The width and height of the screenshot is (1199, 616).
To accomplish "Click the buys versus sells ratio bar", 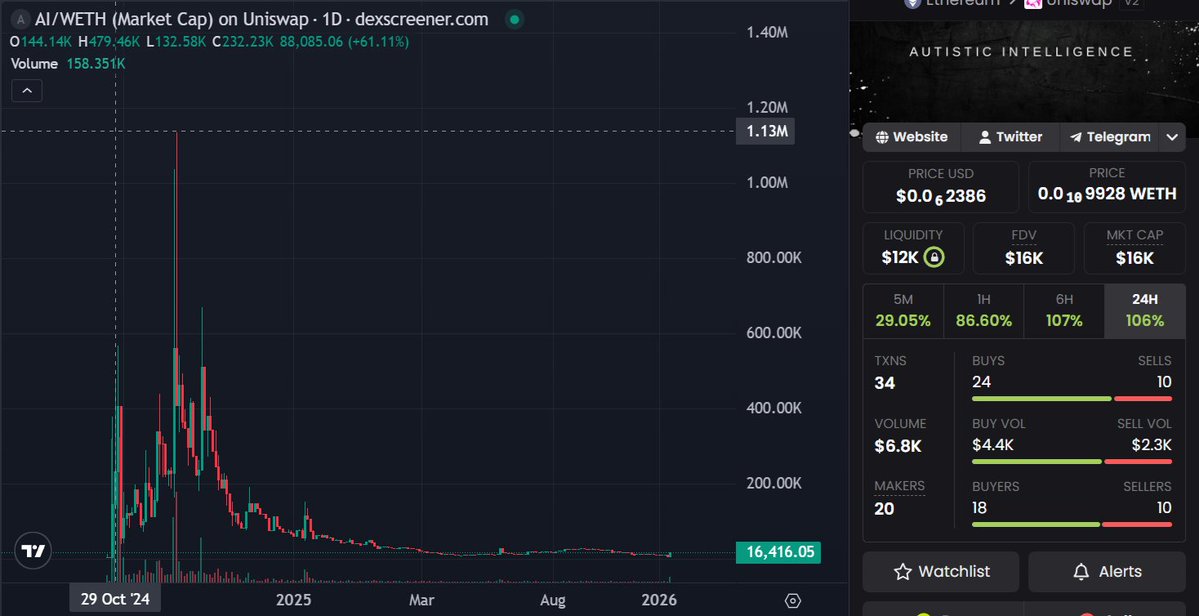I will pyautogui.click(x=1072, y=398).
